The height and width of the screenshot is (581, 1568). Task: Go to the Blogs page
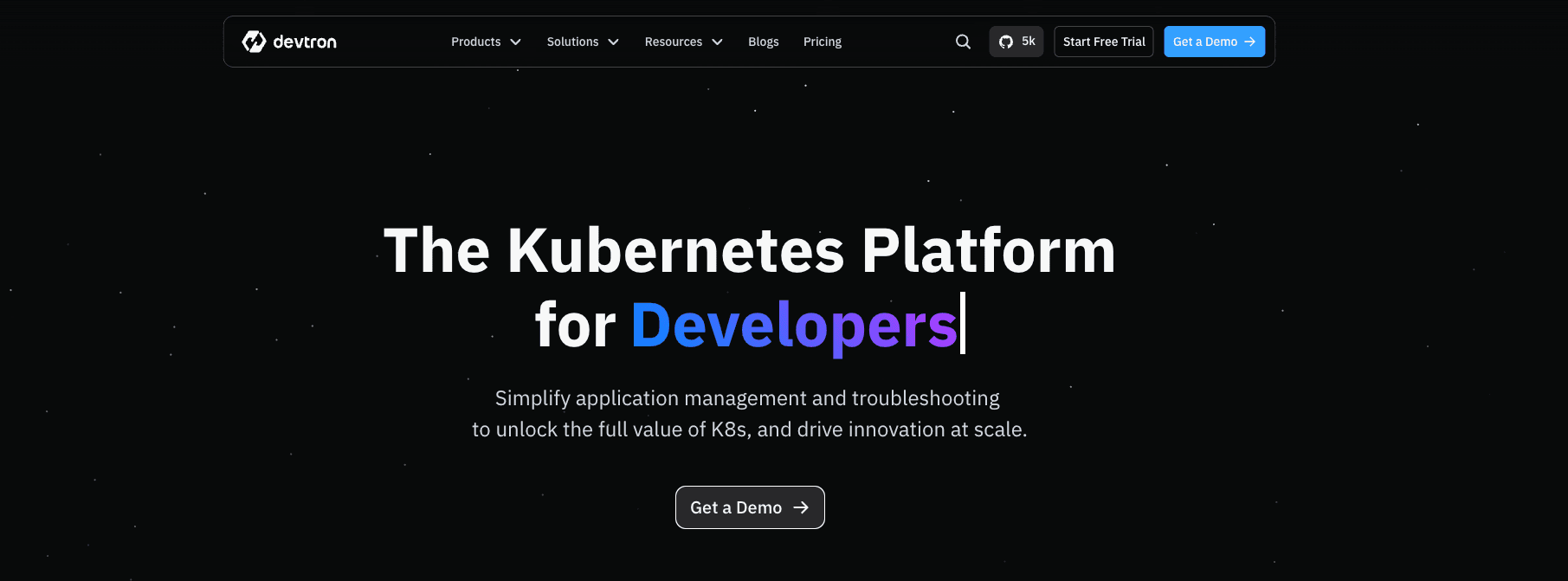[x=764, y=42]
